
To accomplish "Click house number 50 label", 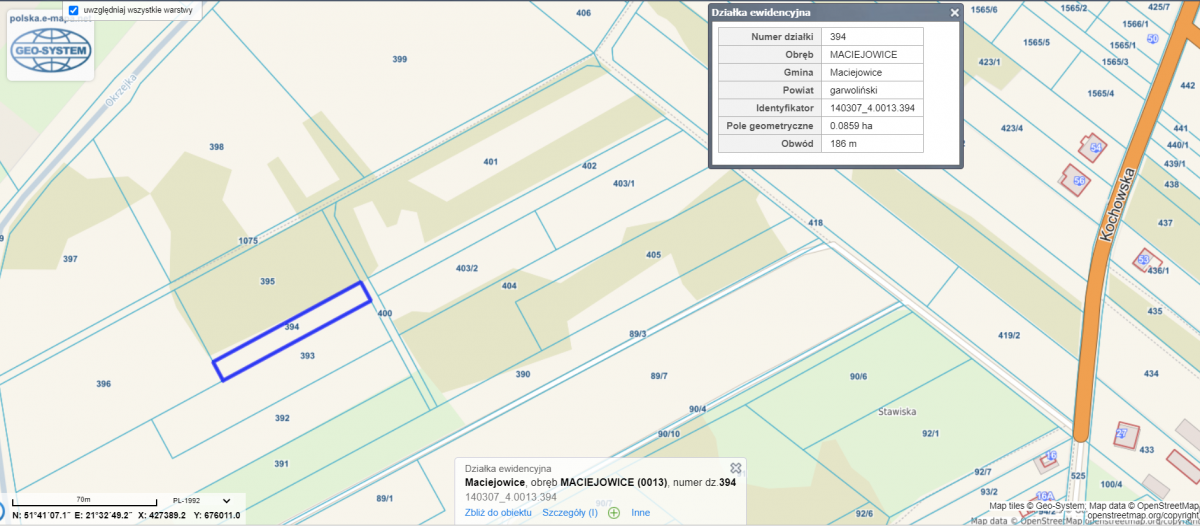I will pos(1152,39).
